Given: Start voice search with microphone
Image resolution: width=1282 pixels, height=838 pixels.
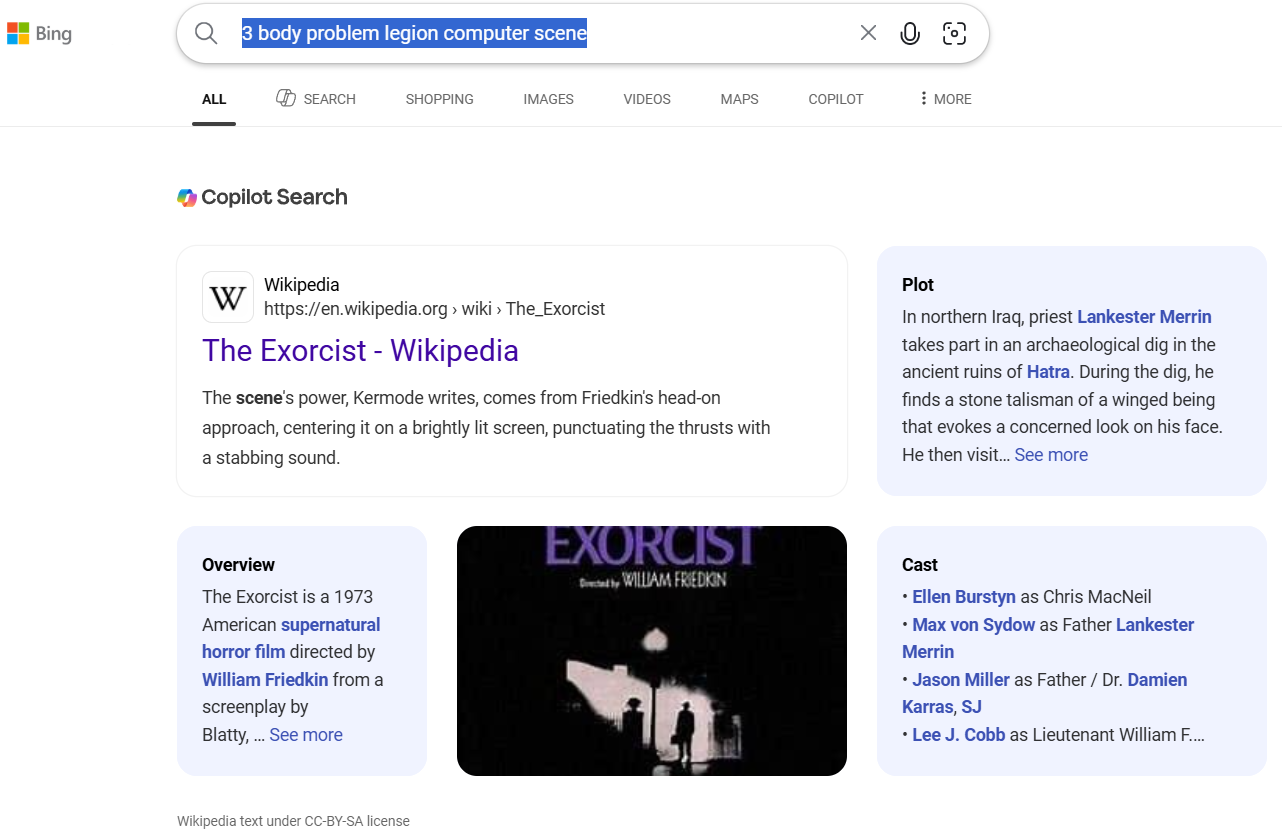Looking at the screenshot, I should (x=910, y=33).
